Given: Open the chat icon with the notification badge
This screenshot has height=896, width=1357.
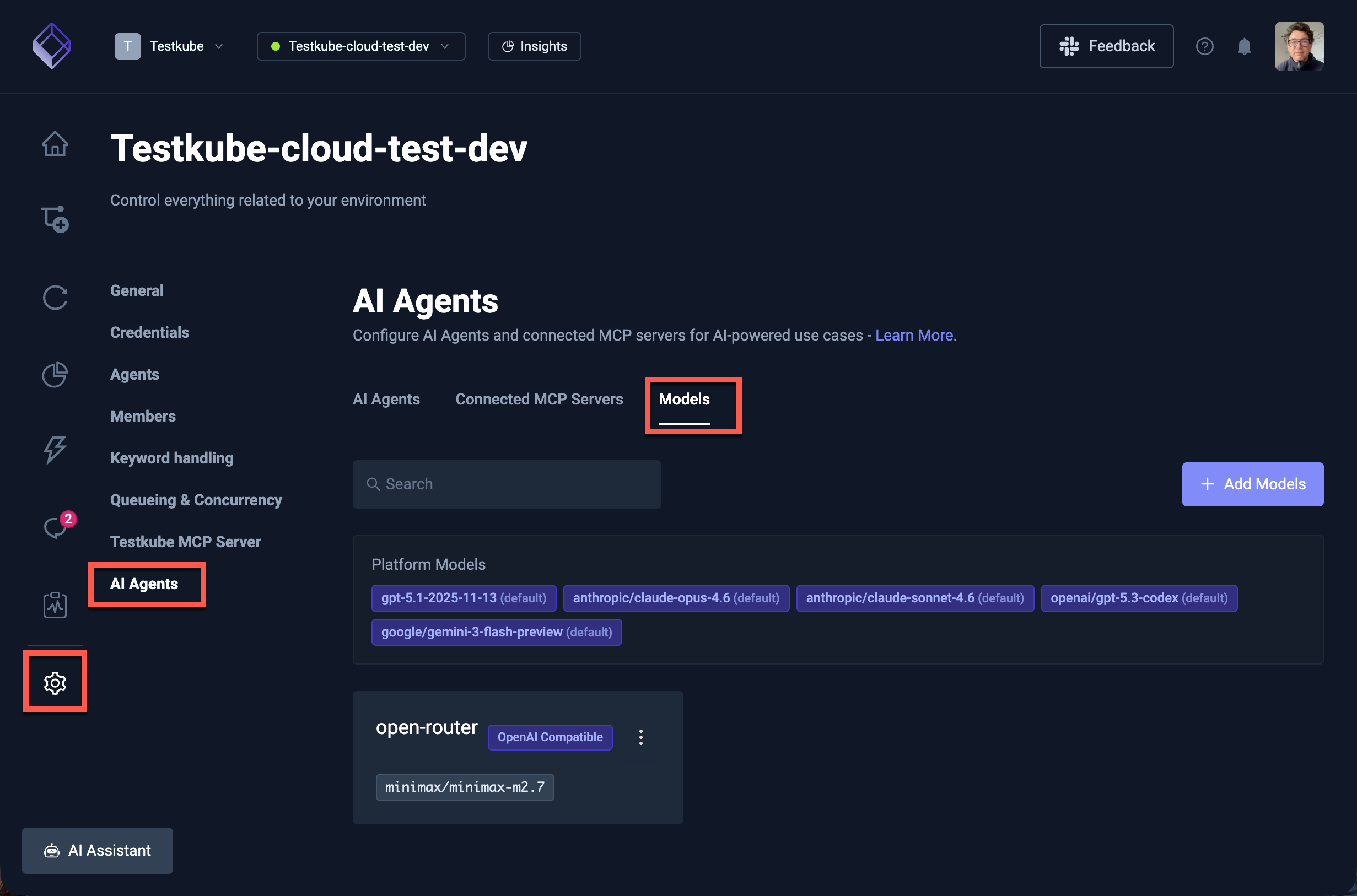Looking at the screenshot, I should click(x=55, y=527).
